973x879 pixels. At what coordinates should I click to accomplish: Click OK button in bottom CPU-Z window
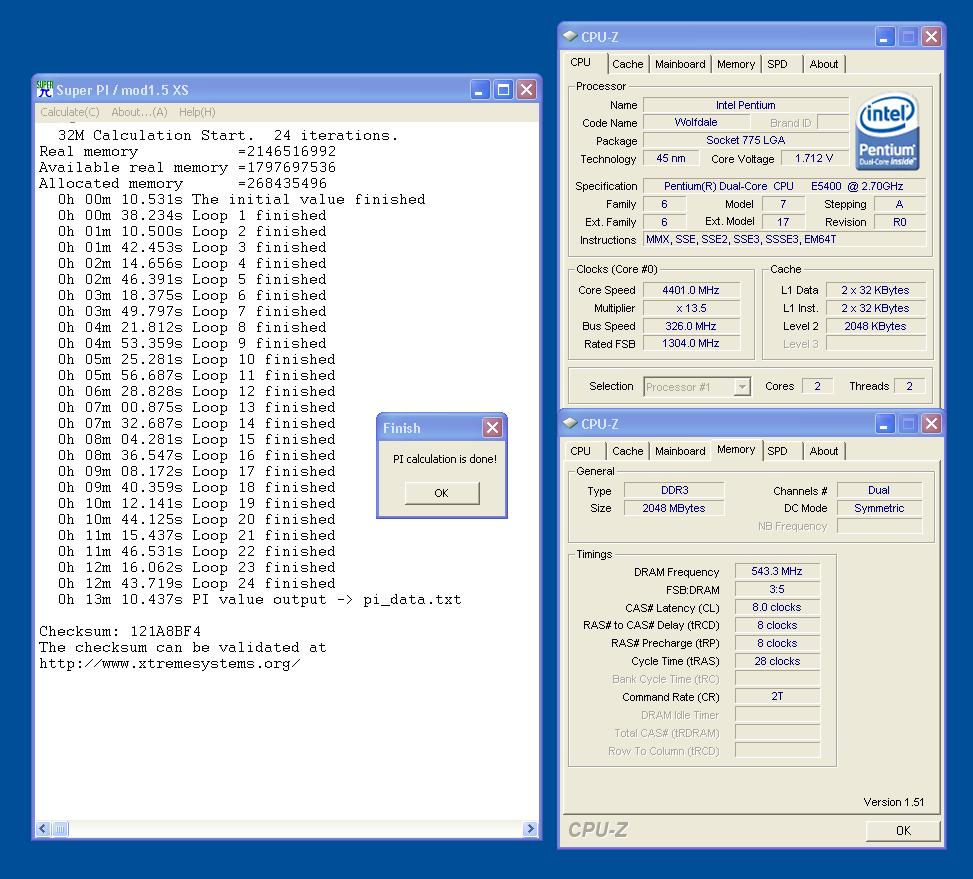[x=903, y=831]
